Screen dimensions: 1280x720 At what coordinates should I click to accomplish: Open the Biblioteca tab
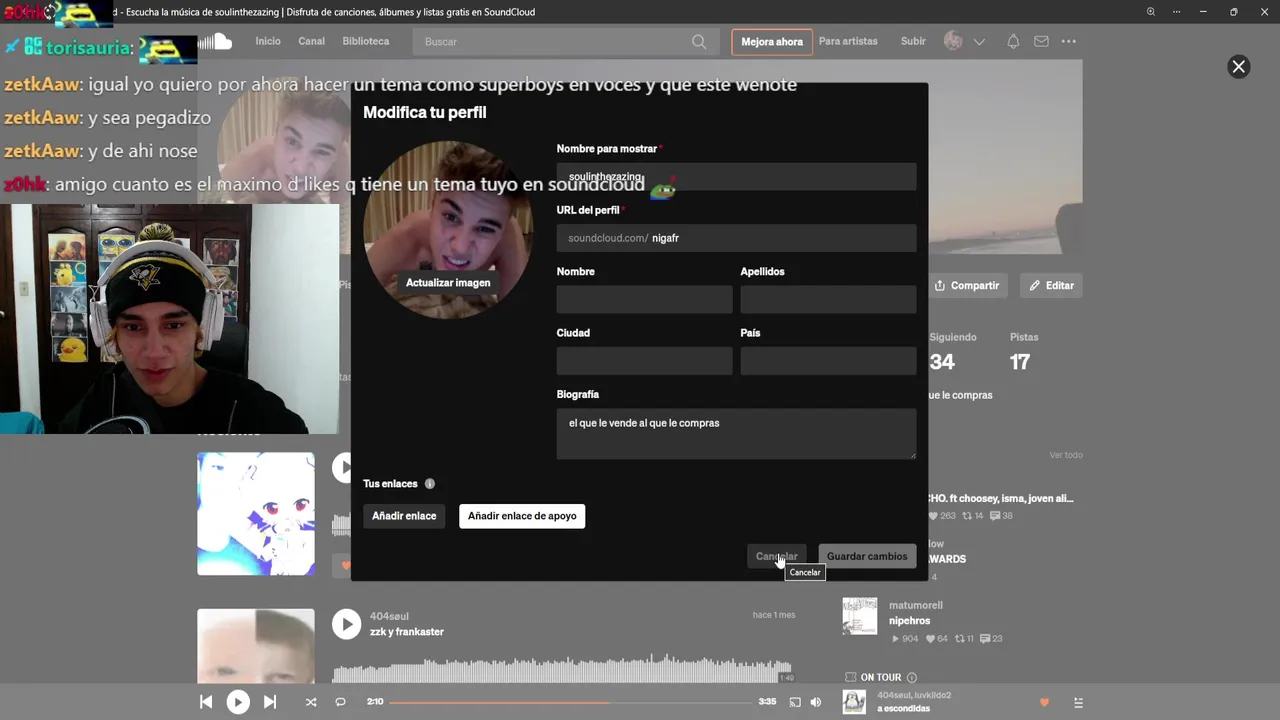point(366,42)
